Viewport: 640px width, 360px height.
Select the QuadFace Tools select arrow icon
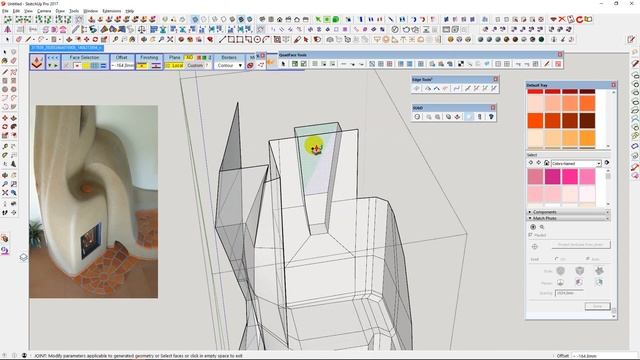pos(283,64)
